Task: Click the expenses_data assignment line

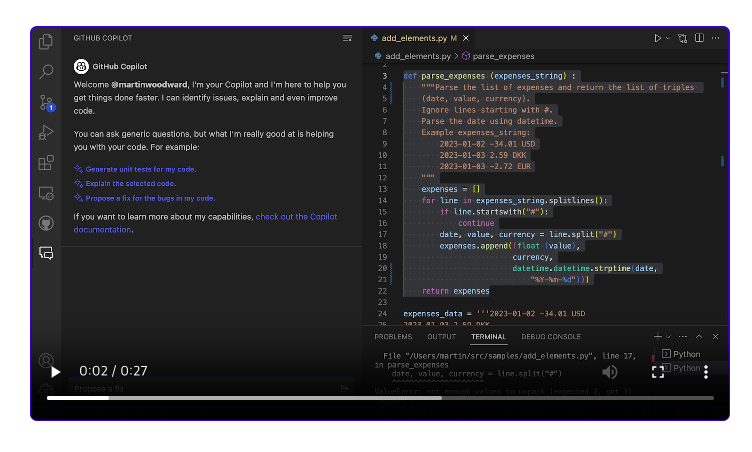Action: tap(494, 314)
